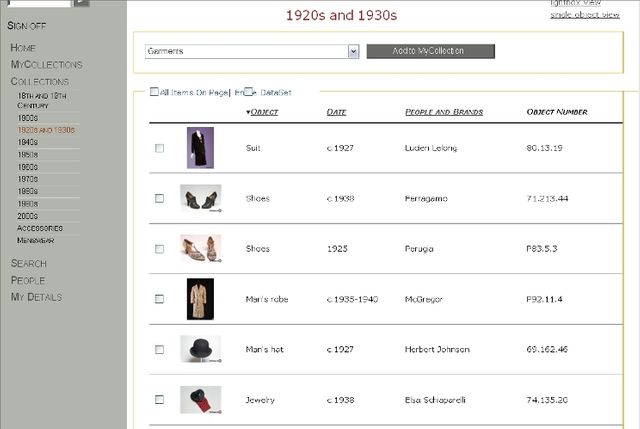640x429 pixels.
Task: Open MyCollections in the sidebar
Action: (47, 64)
